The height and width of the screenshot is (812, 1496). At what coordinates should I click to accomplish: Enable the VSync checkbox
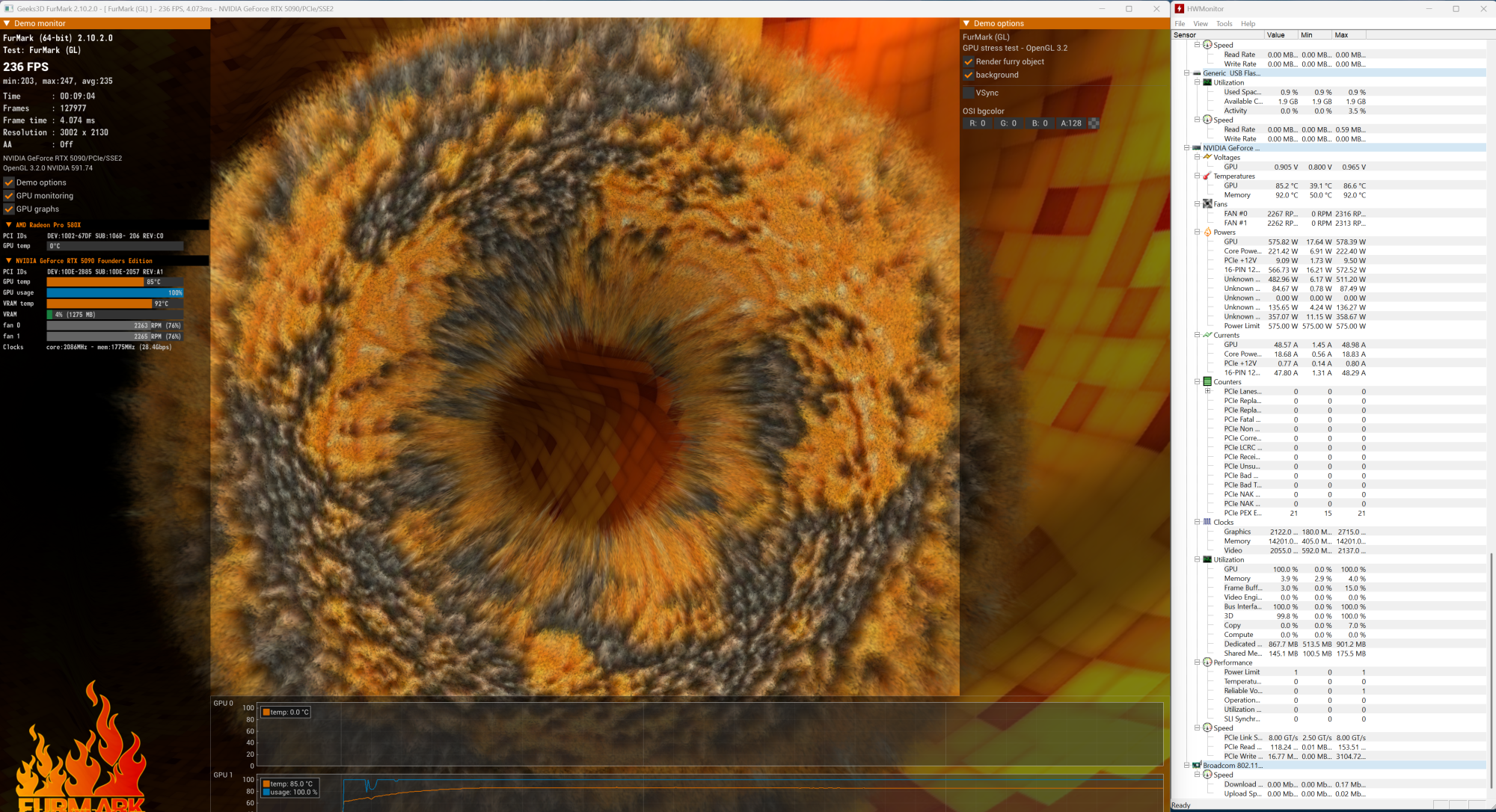coord(969,93)
